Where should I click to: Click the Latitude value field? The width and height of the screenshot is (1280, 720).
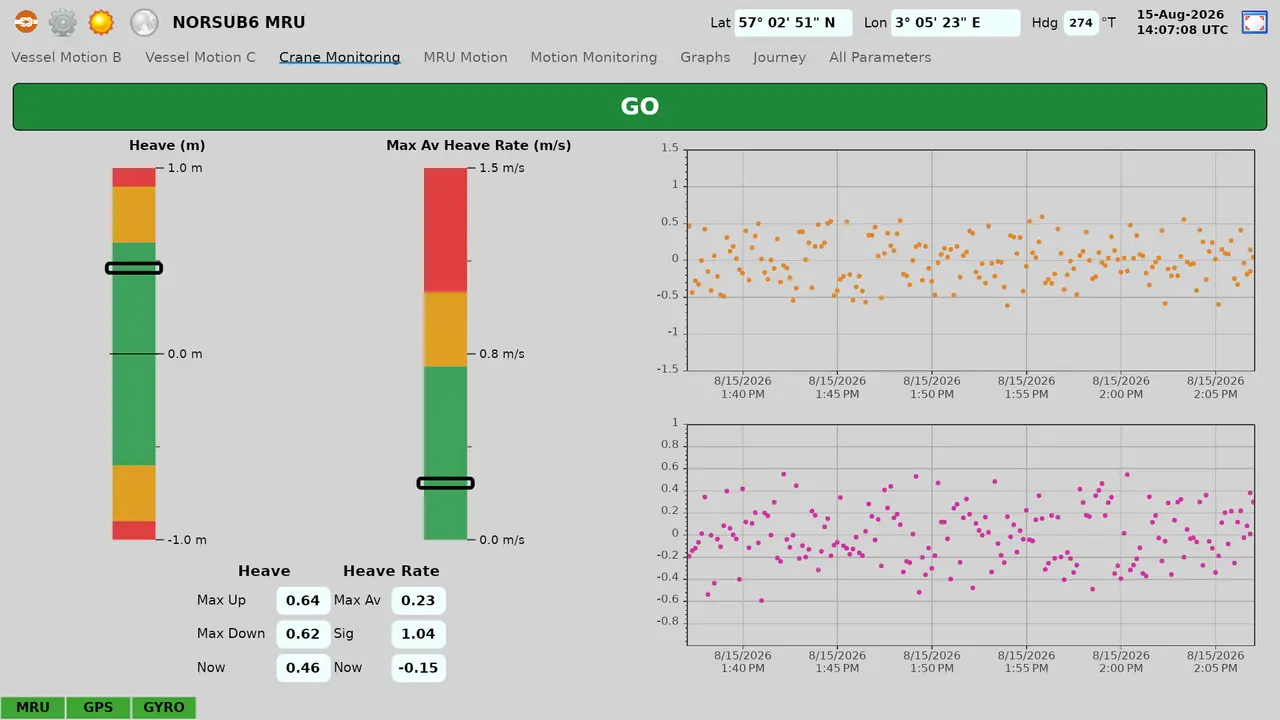(793, 22)
